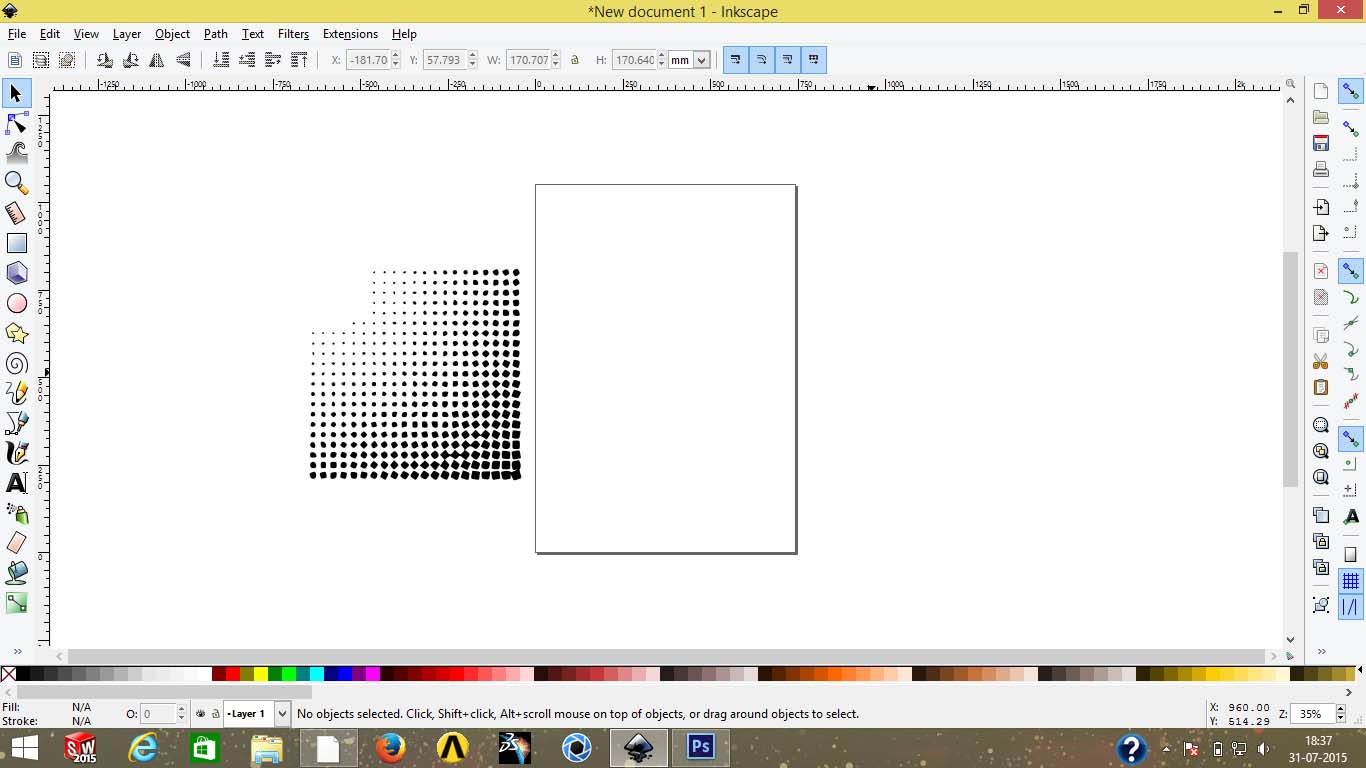Screen dimensions: 1366x768
Task: Click the Paste clipboard icon
Action: click(x=1321, y=387)
